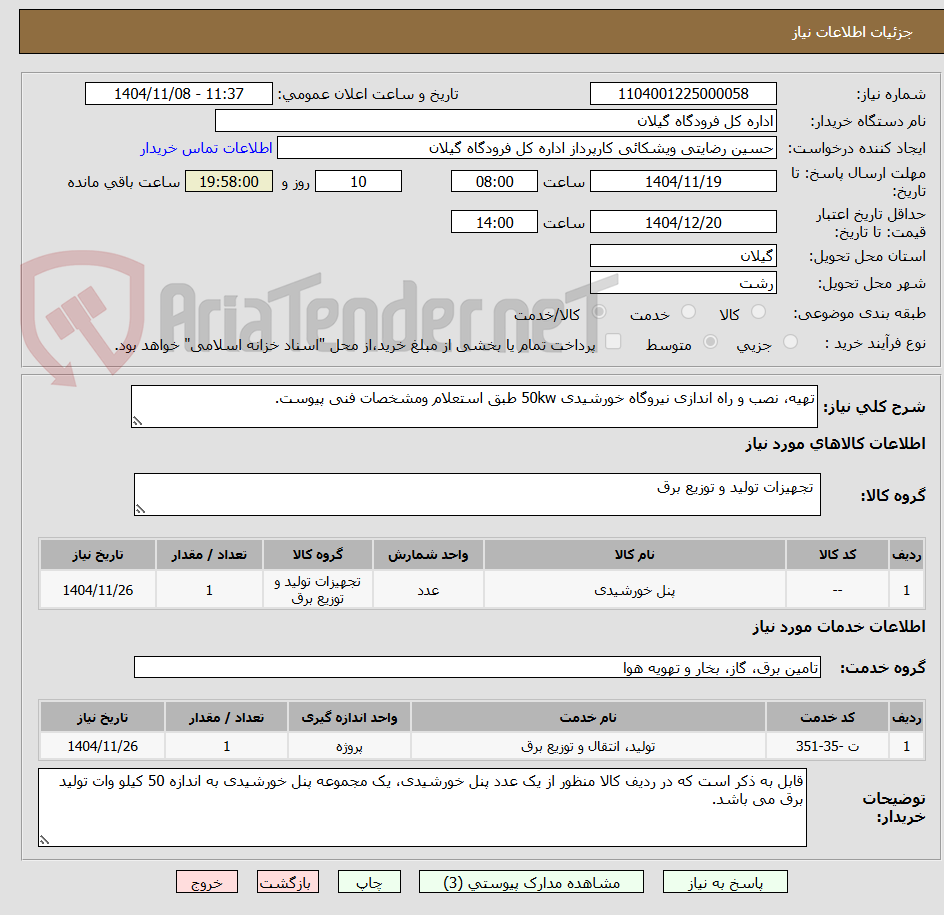Click goods table date 1404/11/26
Image resolution: width=944 pixels, height=915 pixels.
[98, 590]
